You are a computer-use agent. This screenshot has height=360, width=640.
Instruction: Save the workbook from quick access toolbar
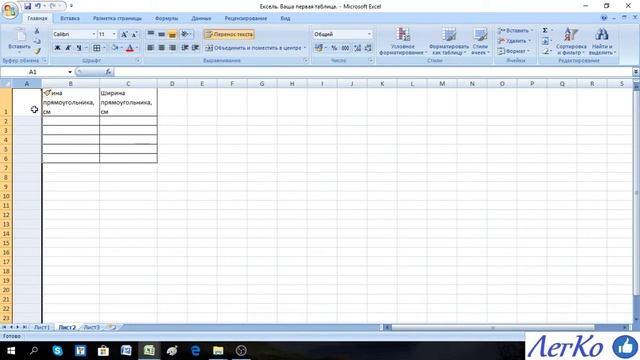pos(28,6)
